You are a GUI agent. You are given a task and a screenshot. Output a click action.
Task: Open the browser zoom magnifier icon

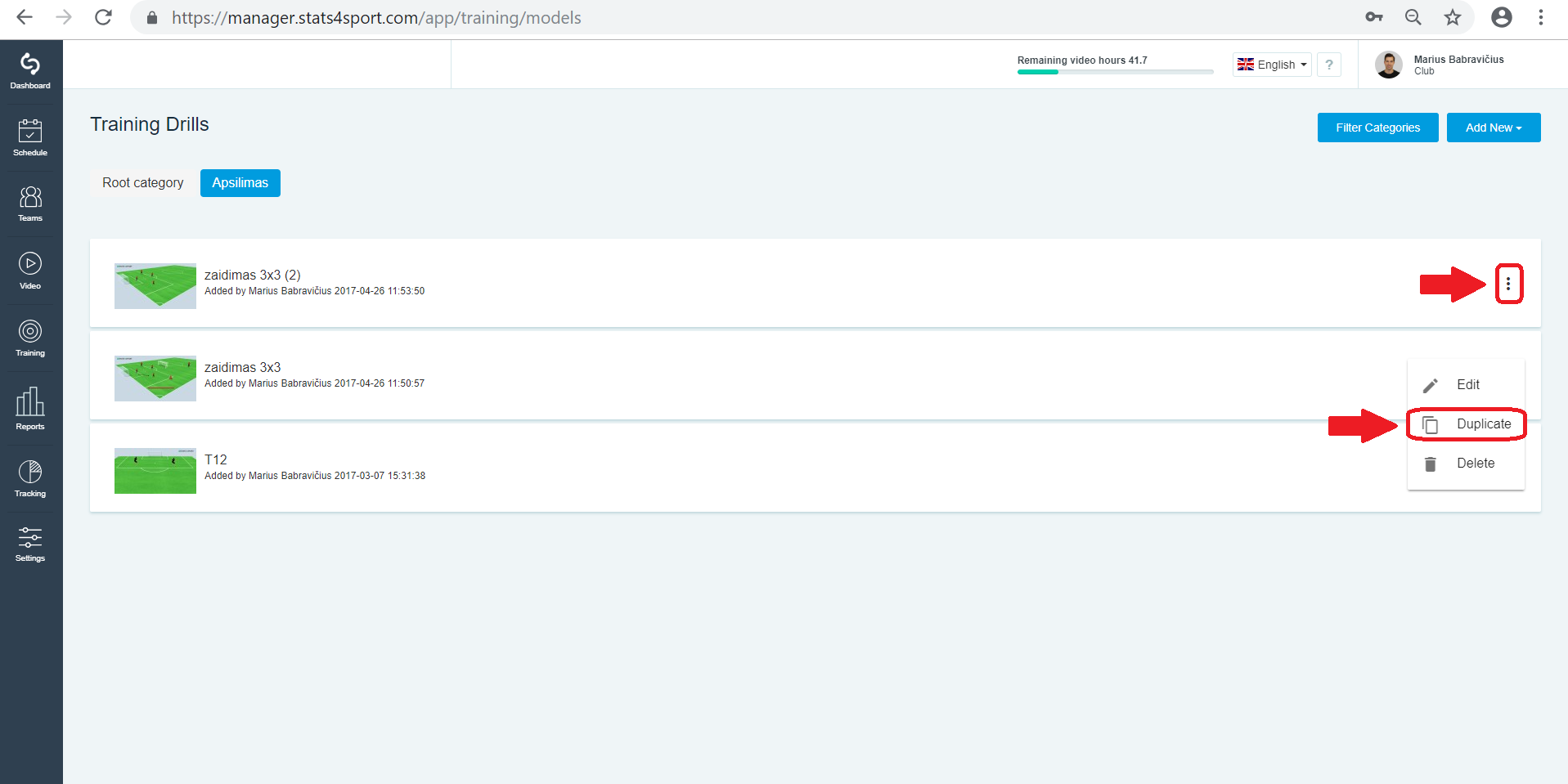click(x=1413, y=17)
